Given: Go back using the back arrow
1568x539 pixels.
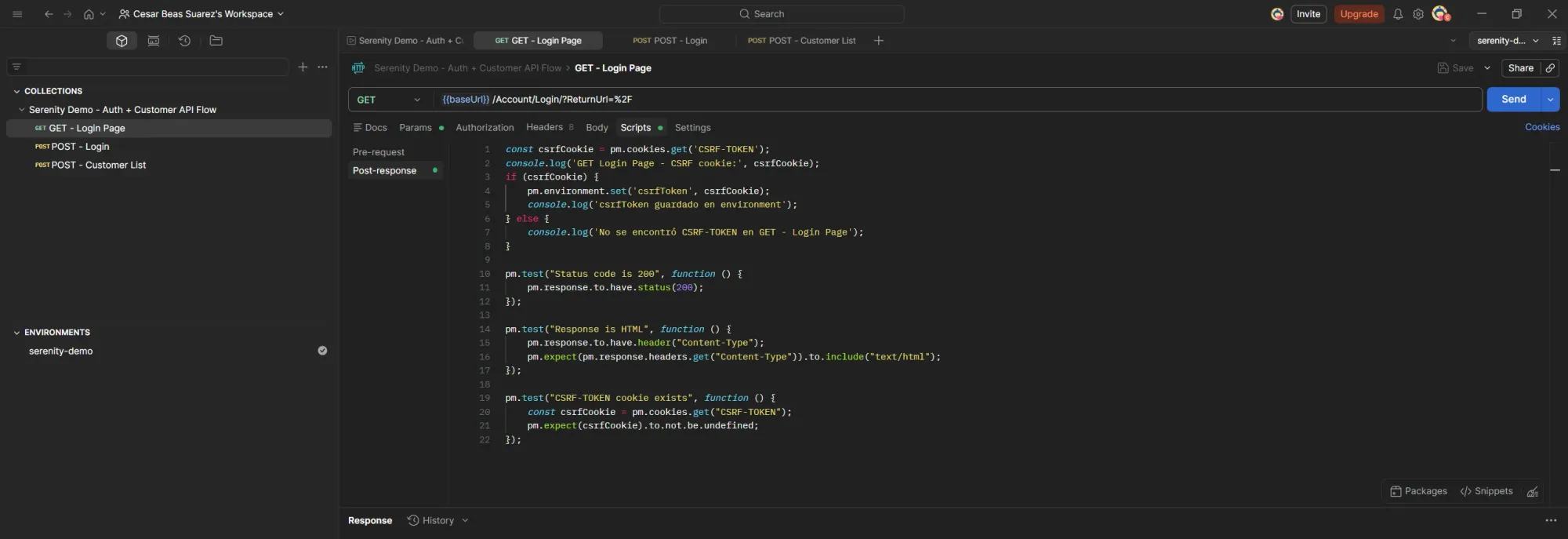Looking at the screenshot, I should click(x=49, y=14).
